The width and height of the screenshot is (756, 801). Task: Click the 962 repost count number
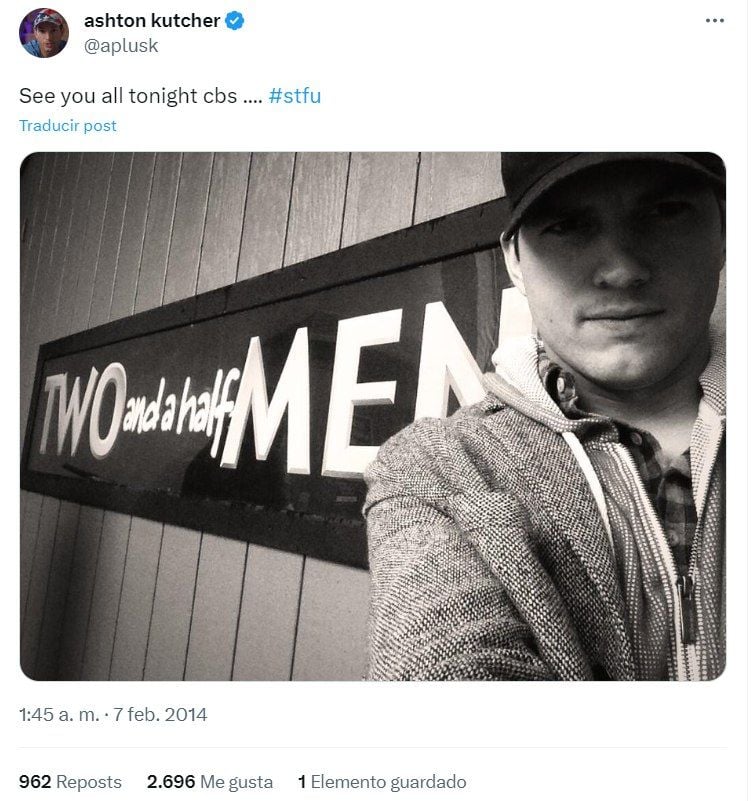pyautogui.click(x=35, y=782)
